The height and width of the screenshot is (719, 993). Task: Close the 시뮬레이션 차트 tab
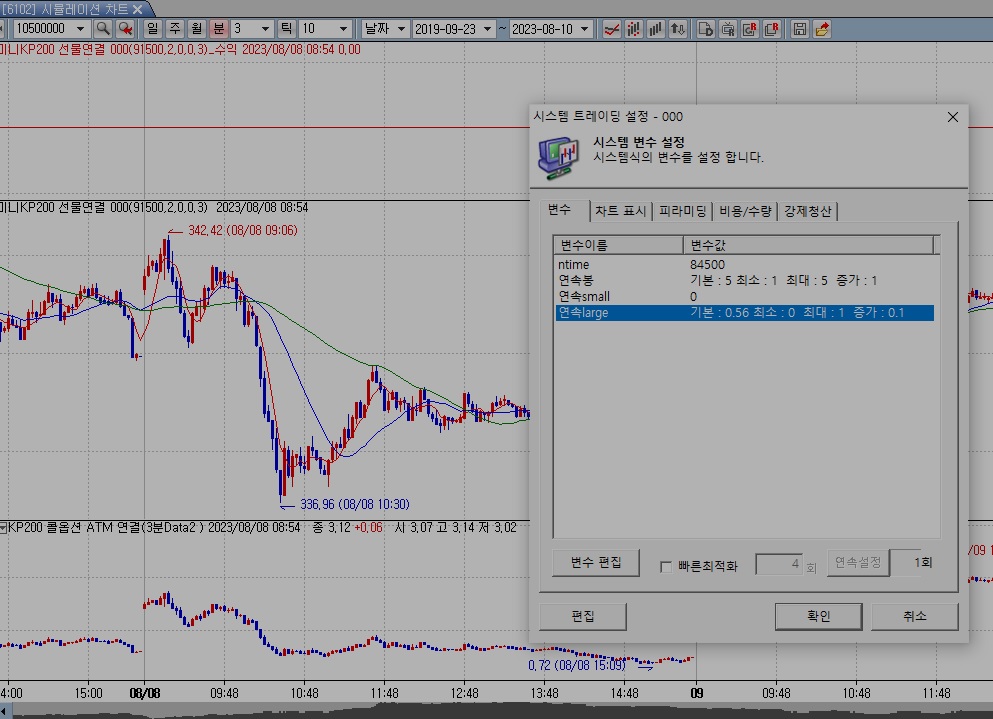click(138, 8)
